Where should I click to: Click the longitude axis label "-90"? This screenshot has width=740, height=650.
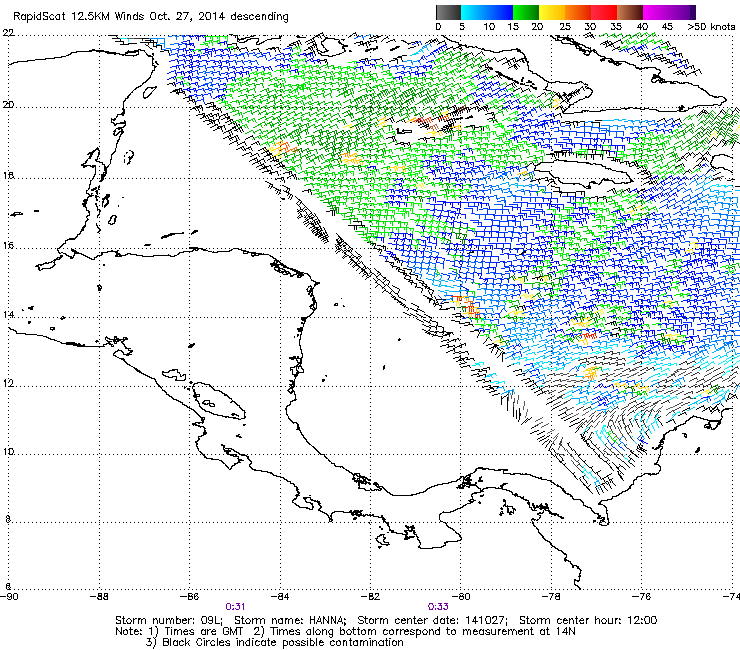pos(9,596)
